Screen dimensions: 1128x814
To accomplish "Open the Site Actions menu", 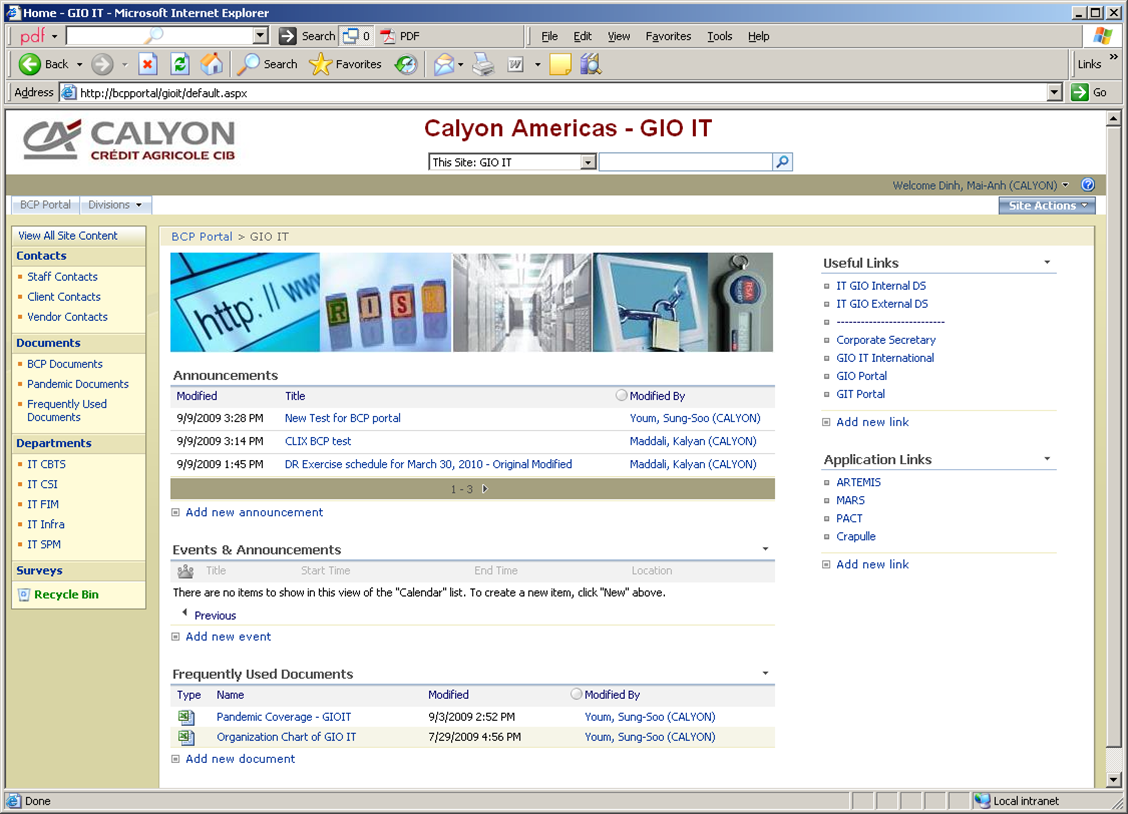I will coord(1047,206).
